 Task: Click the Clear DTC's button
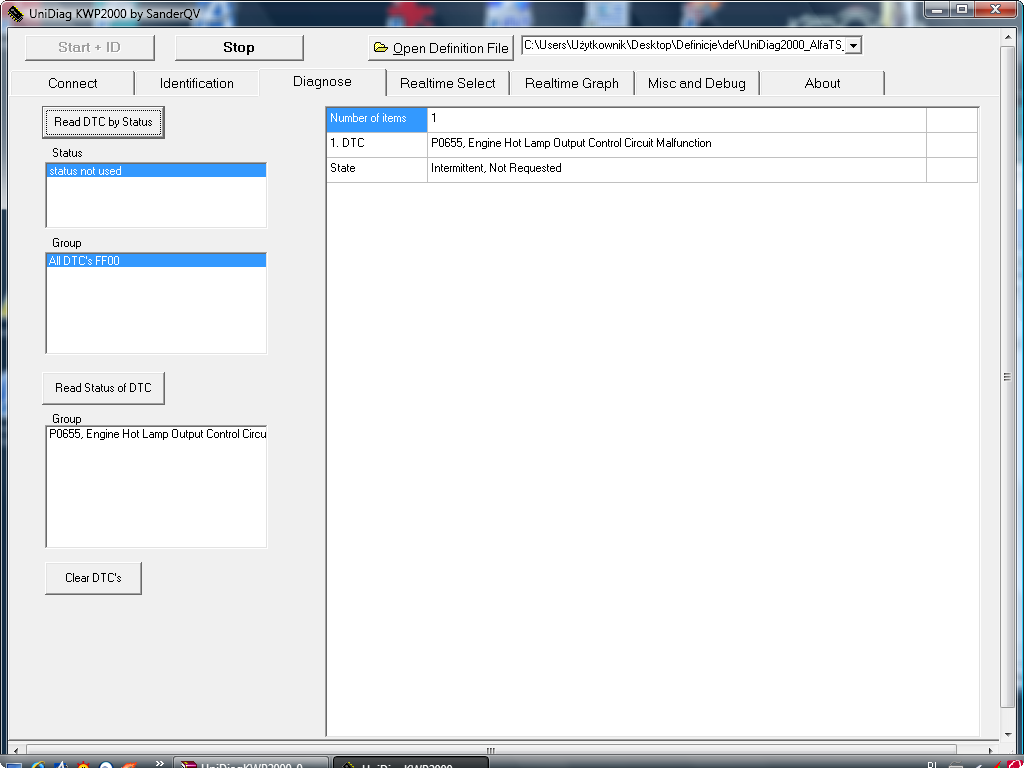point(93,578)
